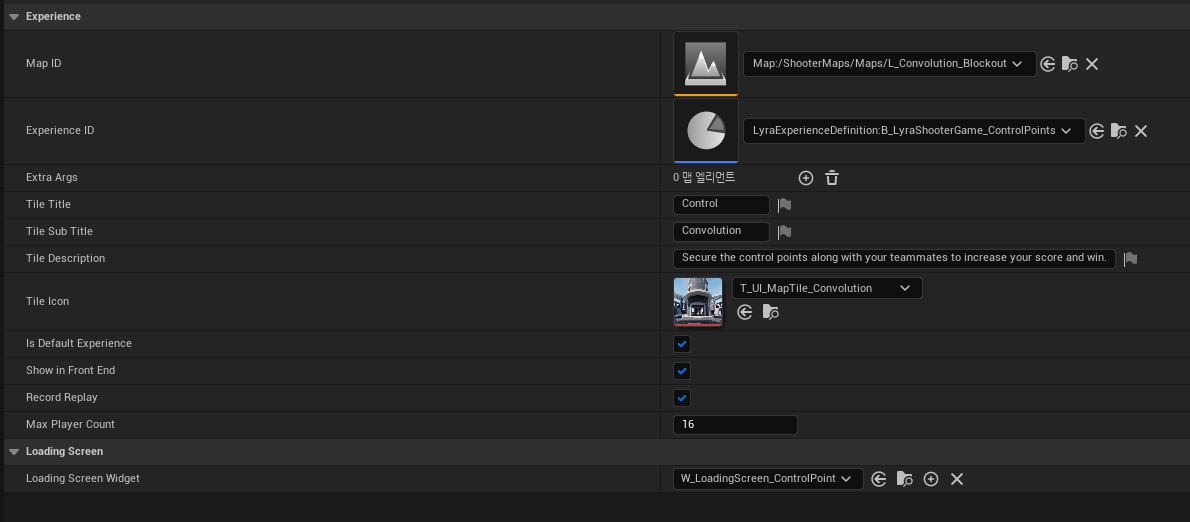Open Experience ID dropdown B_LyraShooterGame_ControlPoints
The width and height of the screenshot is (1190, 522).
[914, 130]
